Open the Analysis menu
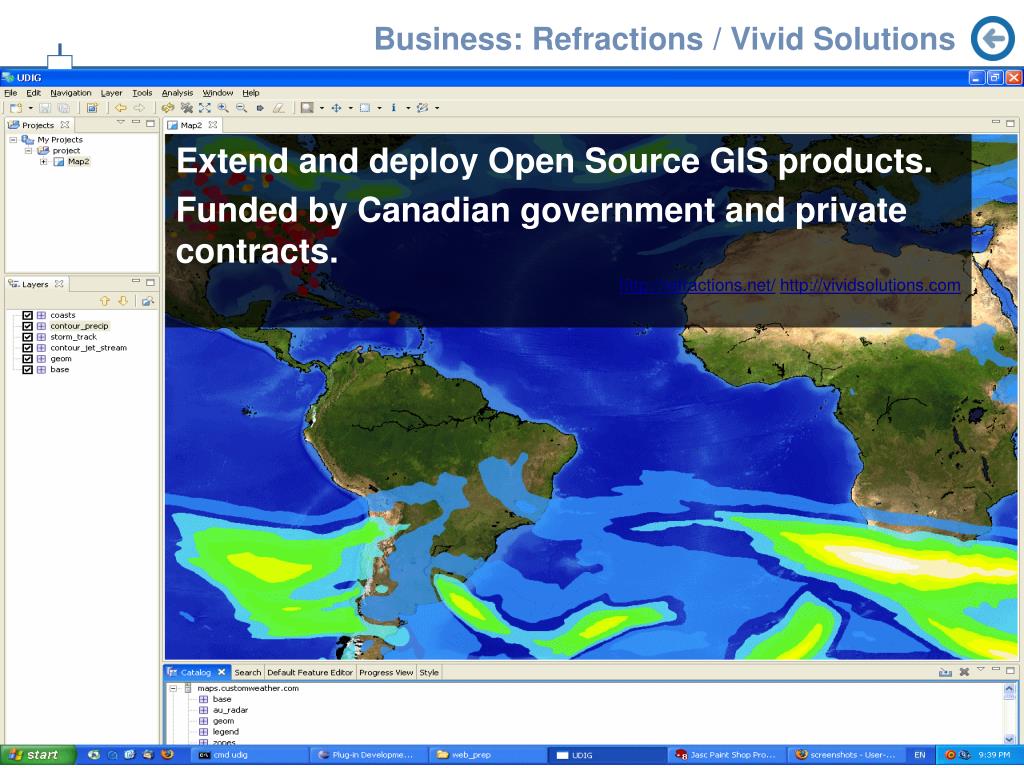Image resolution: width=1024 pixels, height=768 pixels. (x=177, y=93)
